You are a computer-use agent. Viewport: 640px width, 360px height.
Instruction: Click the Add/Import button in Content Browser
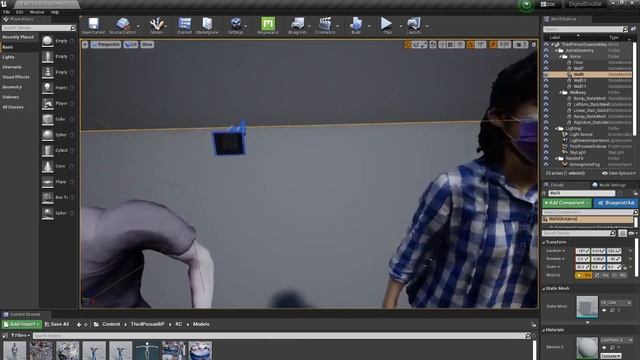(x=22, y=324)
